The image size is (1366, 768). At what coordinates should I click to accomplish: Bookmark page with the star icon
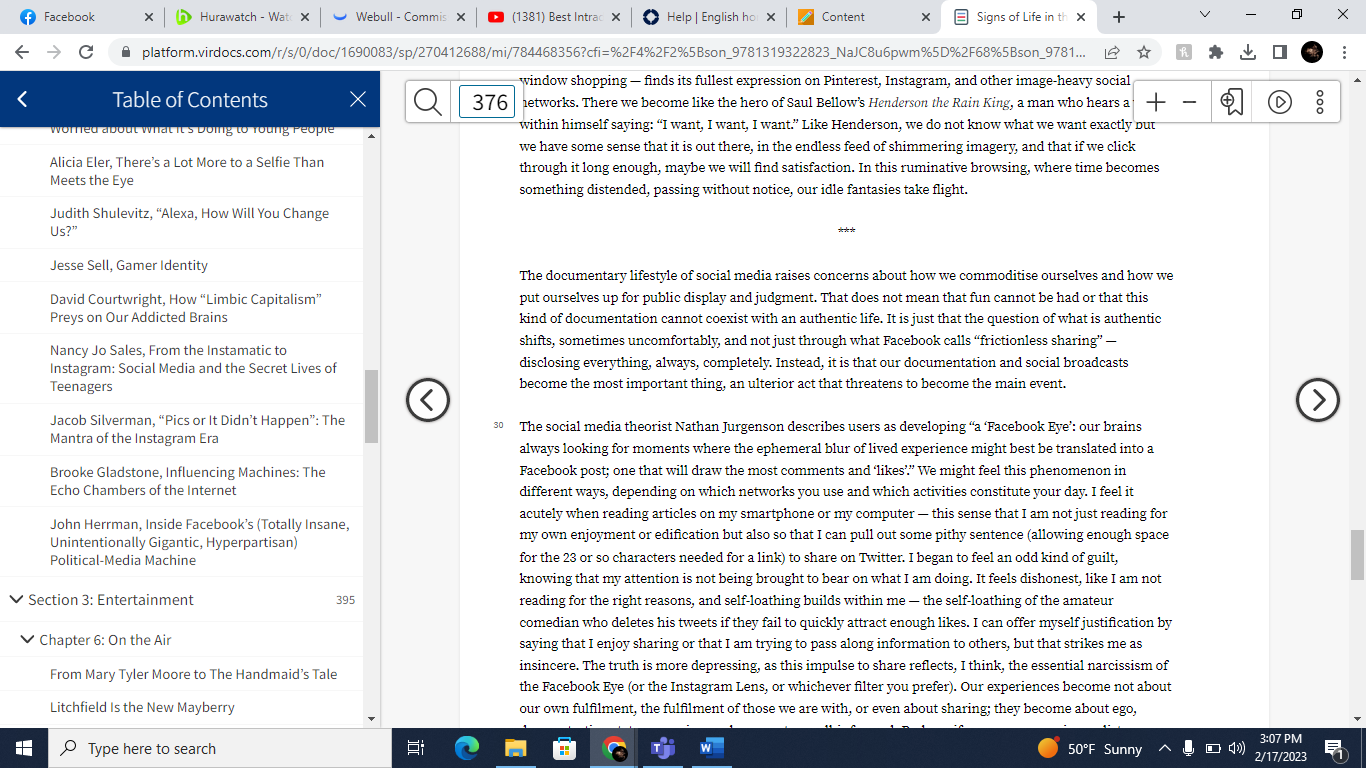pos(1144,52)
